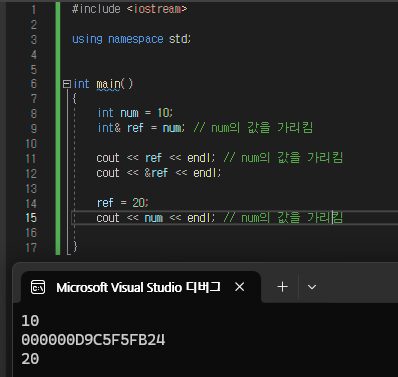Click 'cout << &ref << endl;' on line 12
398x377 pixels.
(159, 173)
